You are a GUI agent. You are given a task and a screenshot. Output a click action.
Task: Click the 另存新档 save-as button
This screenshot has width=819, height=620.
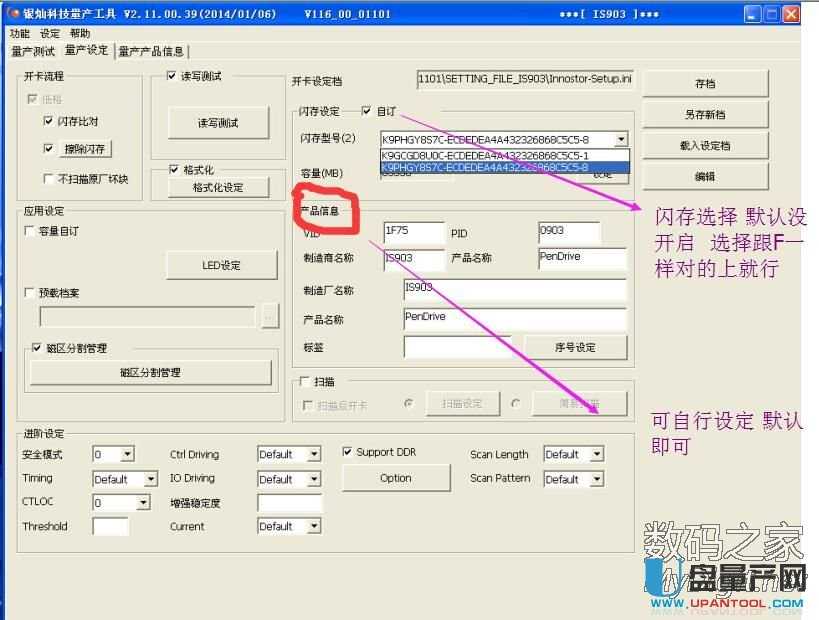pyautogui.click(x=705, y=113)
